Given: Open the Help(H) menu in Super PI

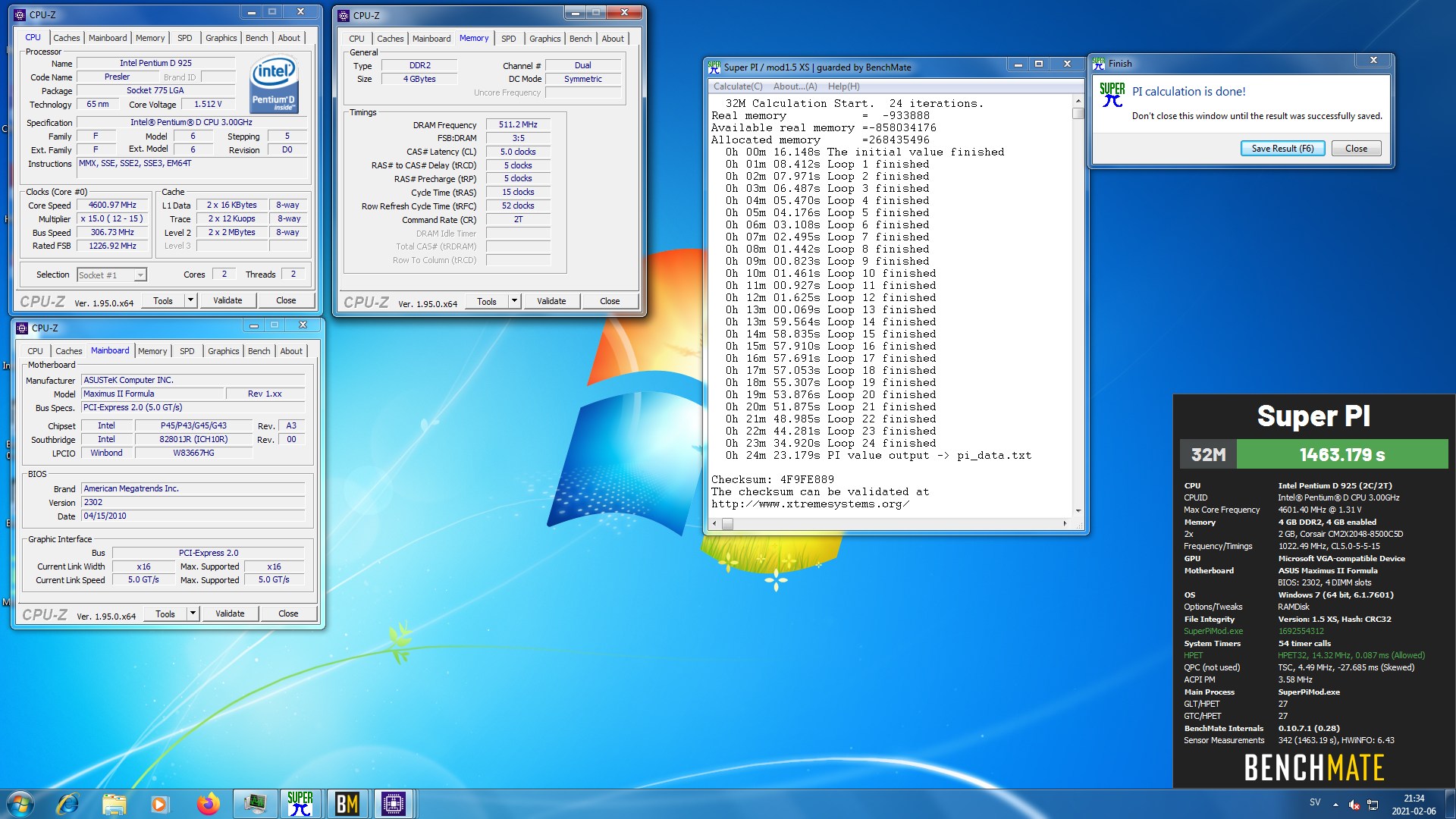Looking at the screenshot, I should pyautogui.click(x=843, y=86).
